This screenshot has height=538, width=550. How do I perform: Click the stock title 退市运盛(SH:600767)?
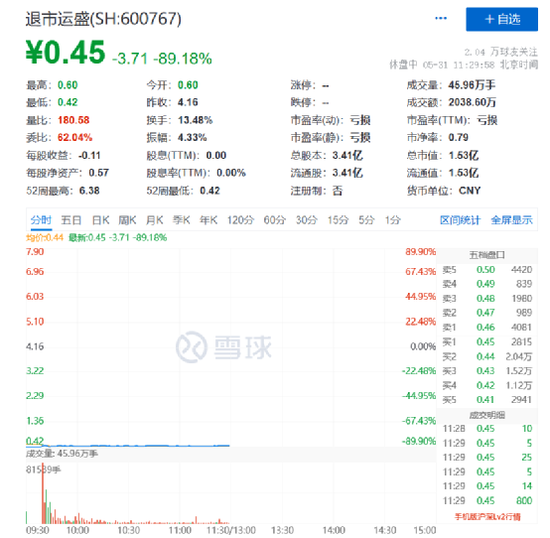(x=103, y=19)
